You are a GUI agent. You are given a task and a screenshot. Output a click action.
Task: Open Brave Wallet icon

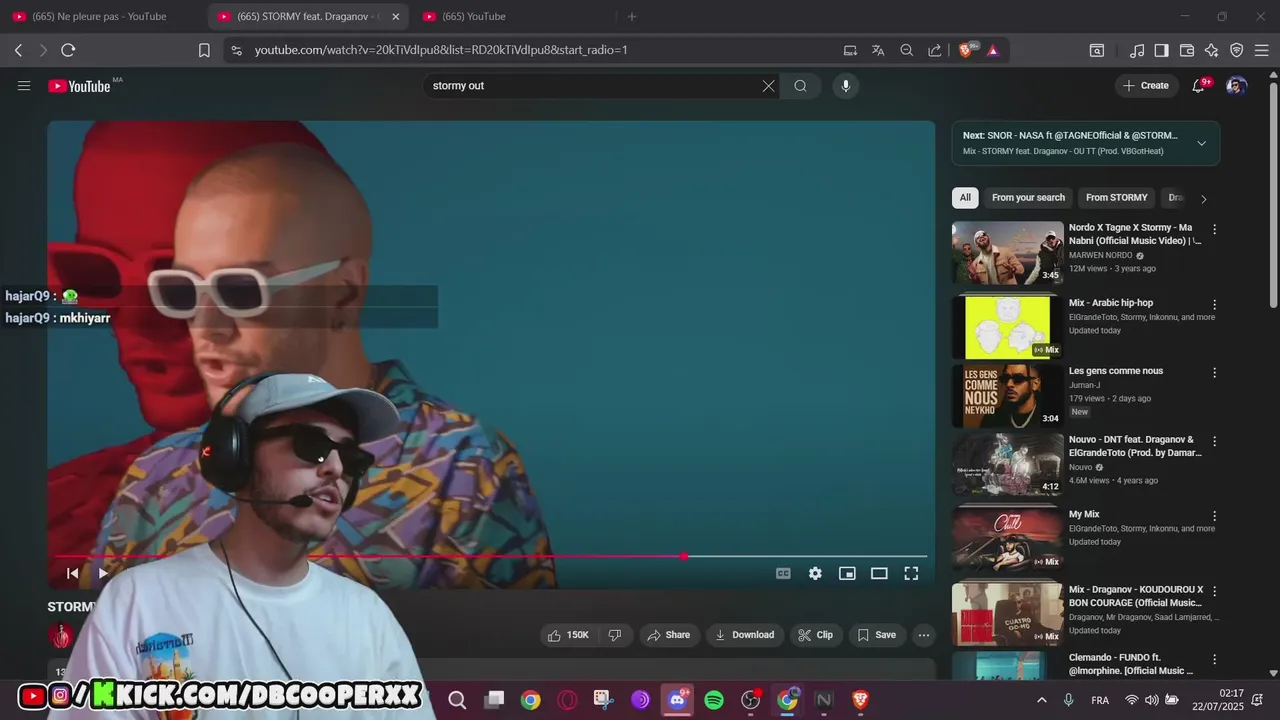(x=1187, y=50)
